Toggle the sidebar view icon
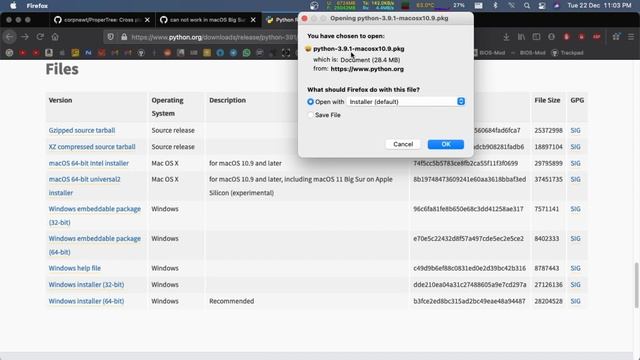The image size is (640, 360). pyautogui.click(x=536, y=37)
